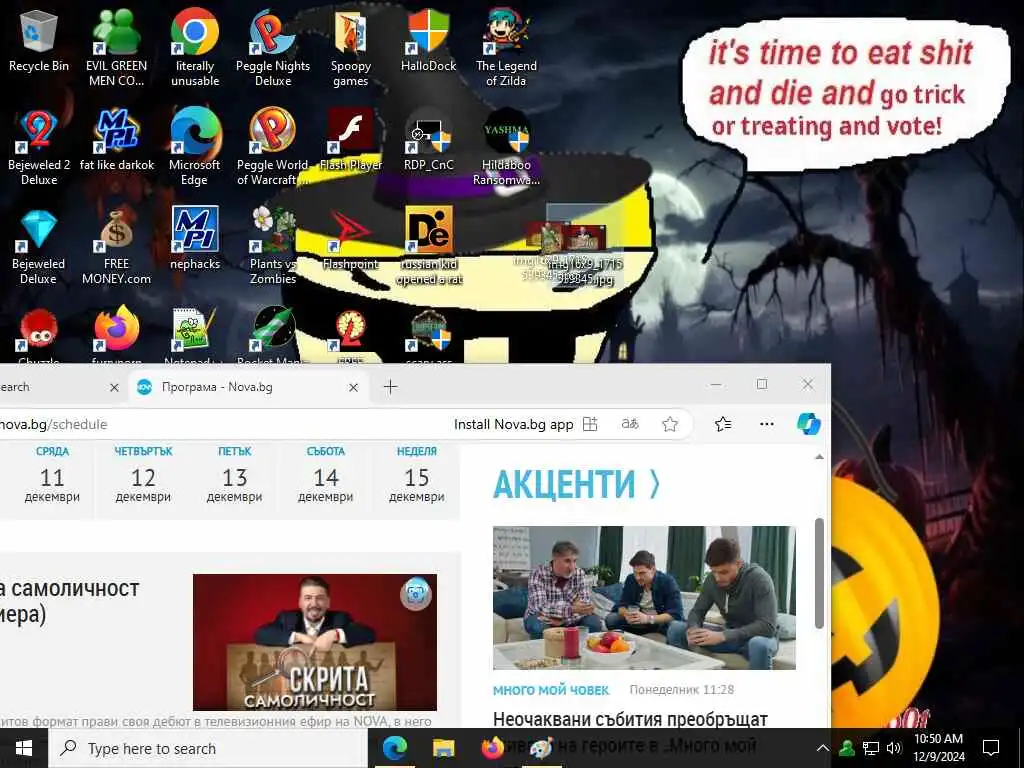
Task: Close the Програма - Nova.bg tab
Action: (353, 387)
